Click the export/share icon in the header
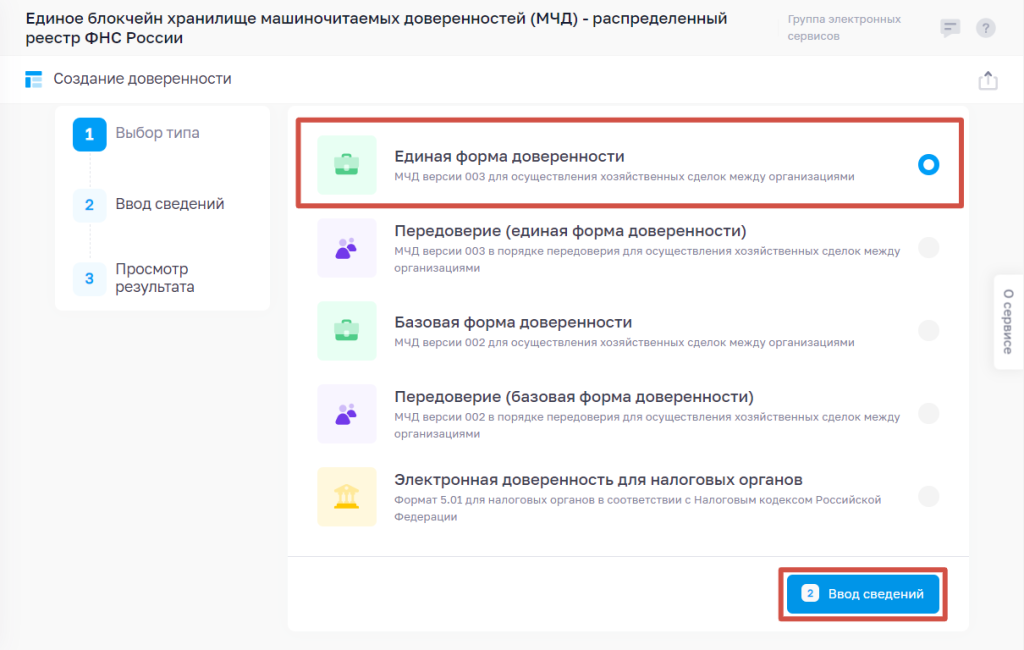Viewport: 1024px width, 650px height. (988, 80)
